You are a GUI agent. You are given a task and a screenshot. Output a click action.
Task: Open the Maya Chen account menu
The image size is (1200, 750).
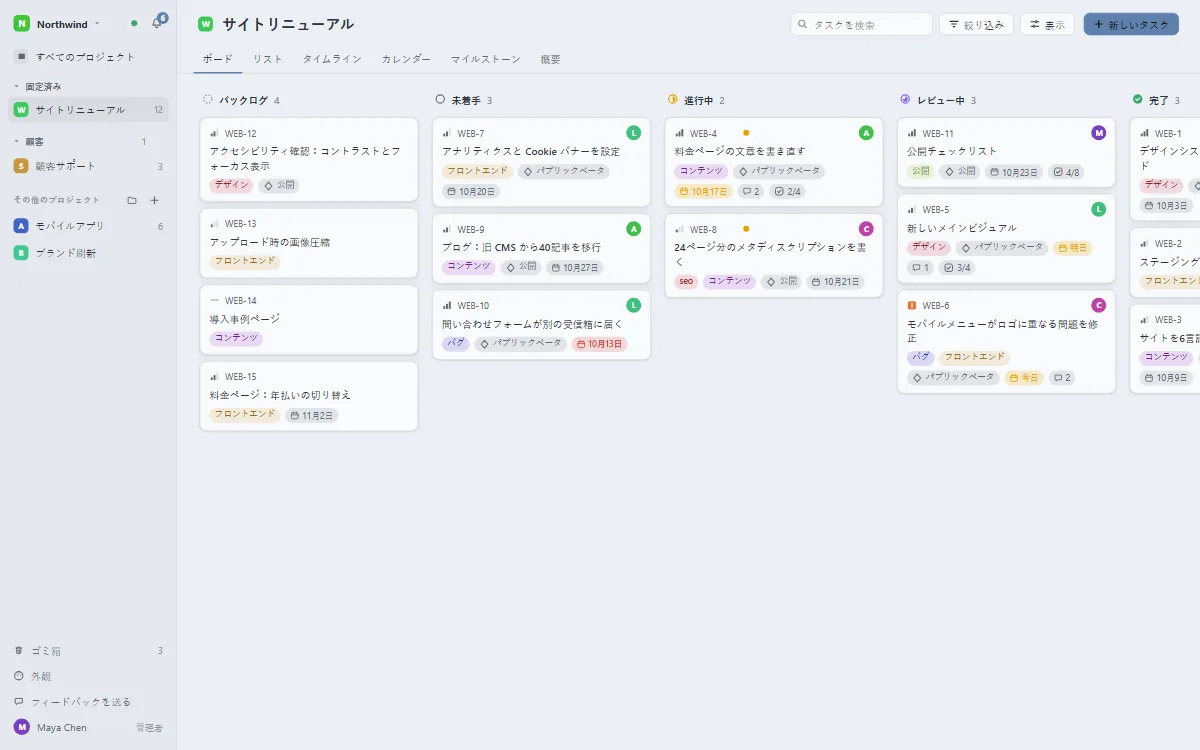point(88,727)
